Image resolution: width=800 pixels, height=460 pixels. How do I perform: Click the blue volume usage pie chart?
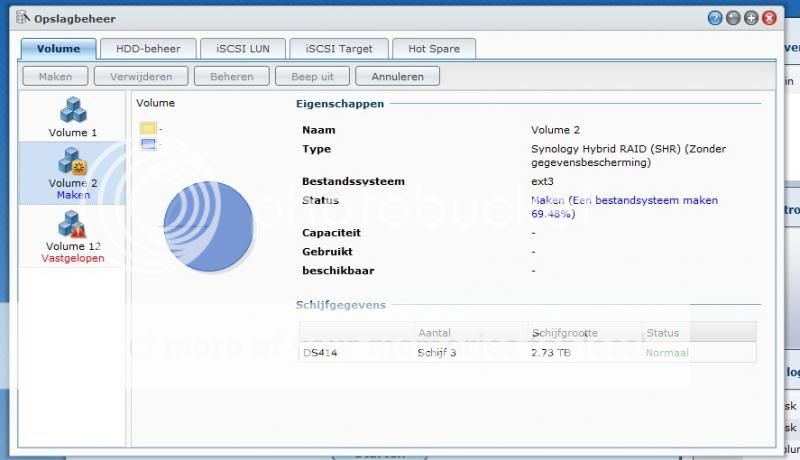click(208, 226)
